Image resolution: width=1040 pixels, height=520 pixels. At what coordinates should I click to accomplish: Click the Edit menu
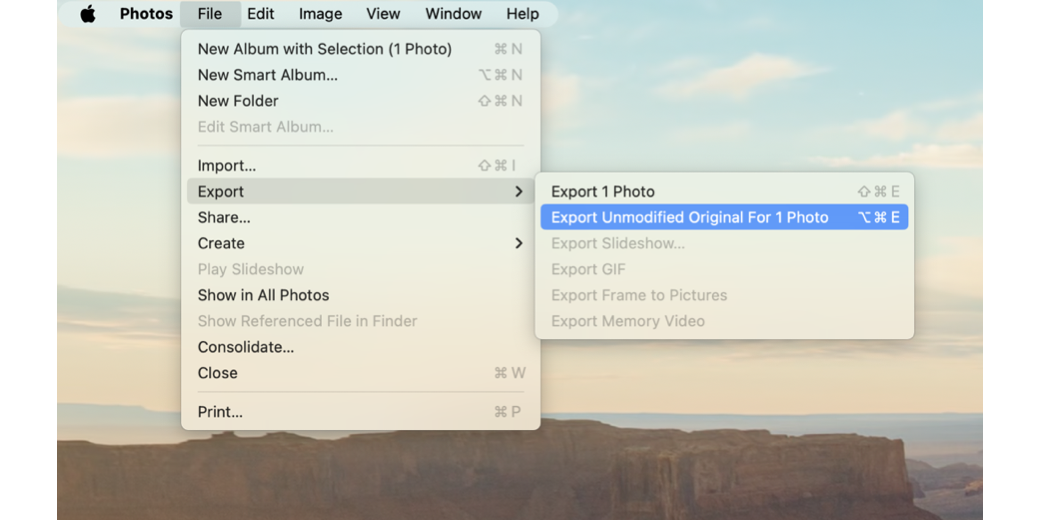coord(261,14)
